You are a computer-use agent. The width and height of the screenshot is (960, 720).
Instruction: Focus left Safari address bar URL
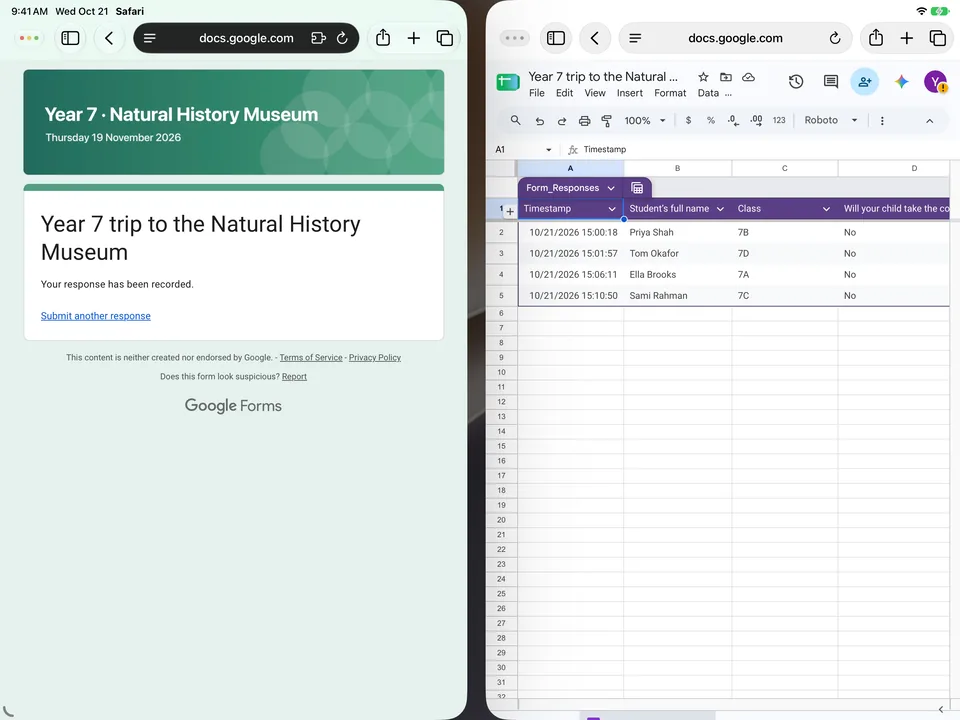point(246,38)
